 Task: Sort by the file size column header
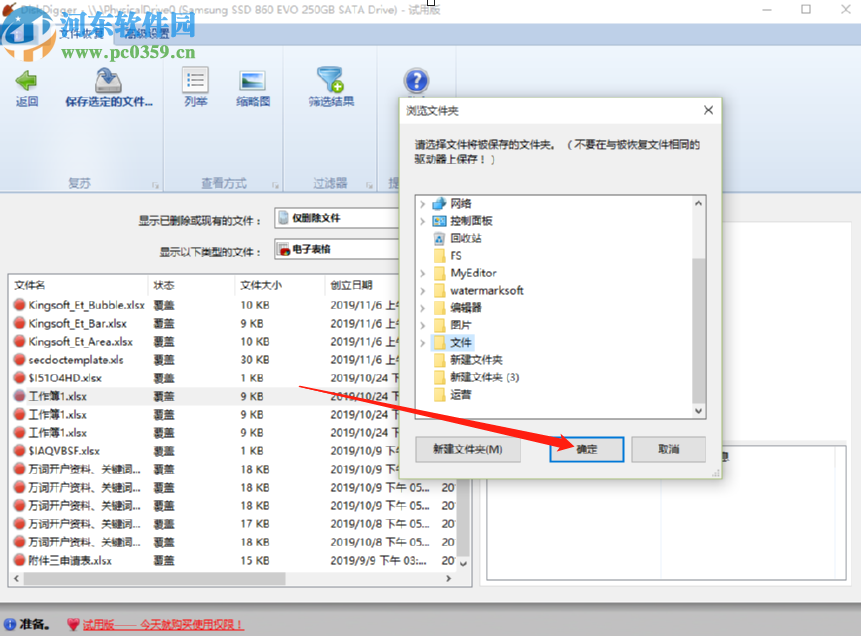261,285
